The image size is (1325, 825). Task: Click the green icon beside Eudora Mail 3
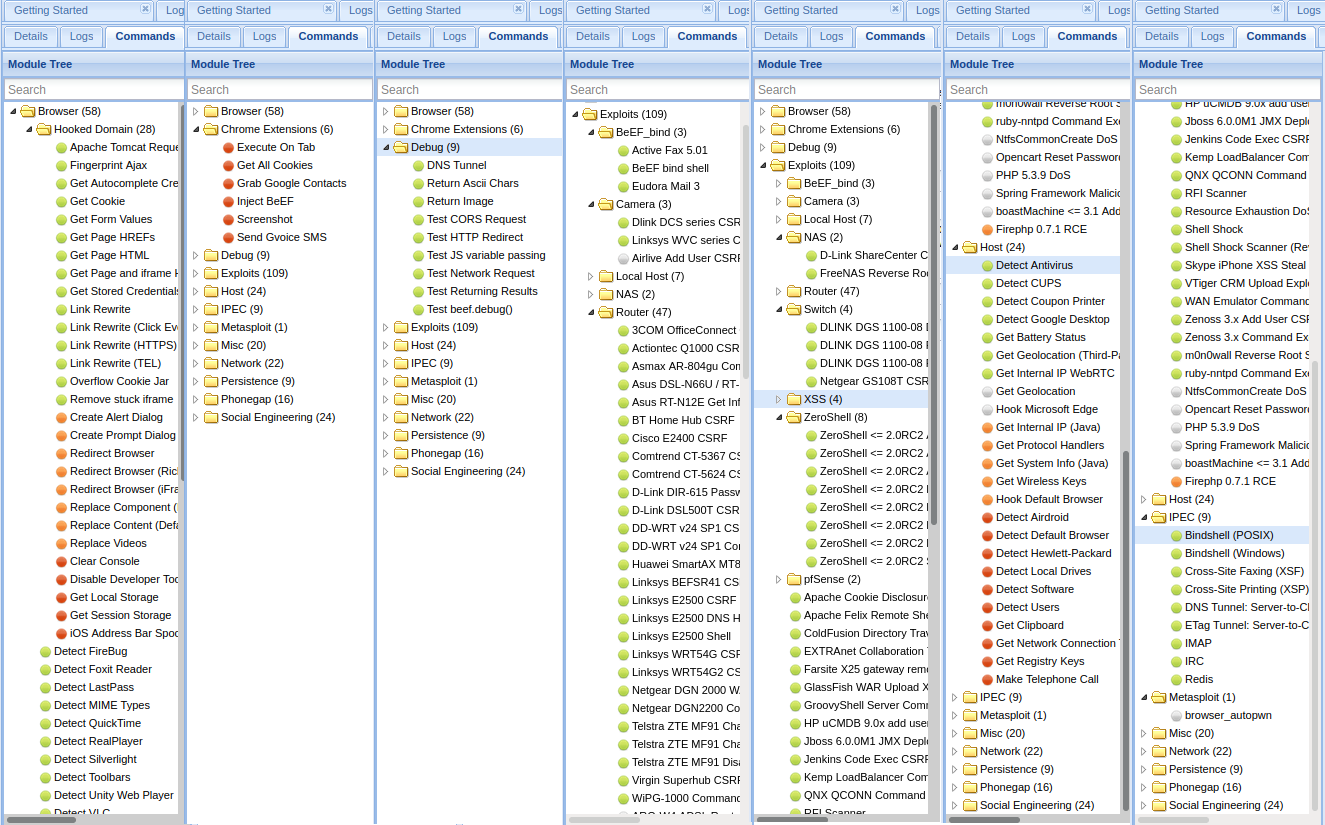click(x=623, y=186)
